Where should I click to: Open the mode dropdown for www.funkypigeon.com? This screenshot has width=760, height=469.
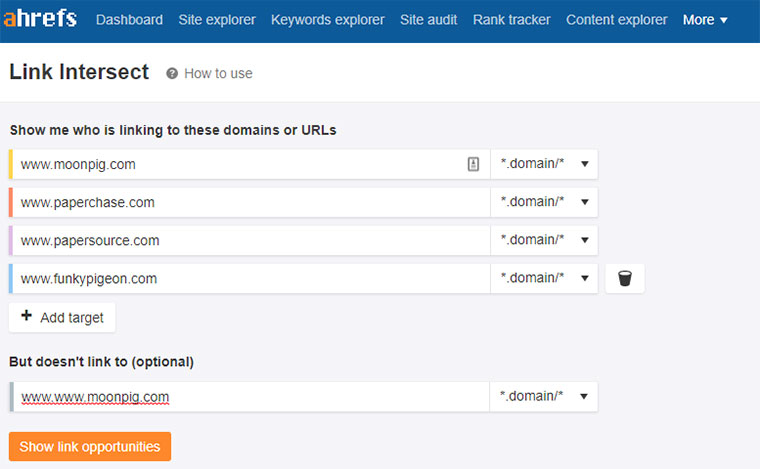coord(544,279)
